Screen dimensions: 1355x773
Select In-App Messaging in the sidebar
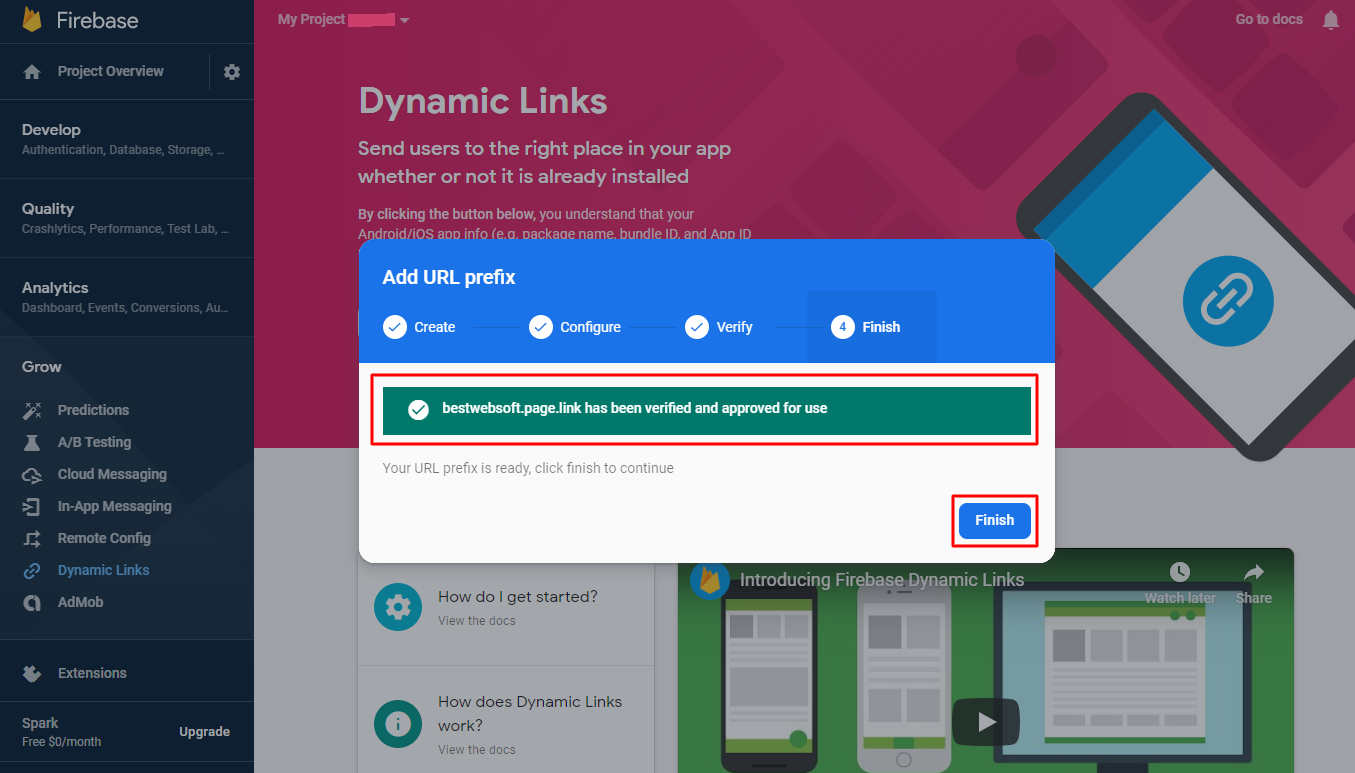pos(115,506)
